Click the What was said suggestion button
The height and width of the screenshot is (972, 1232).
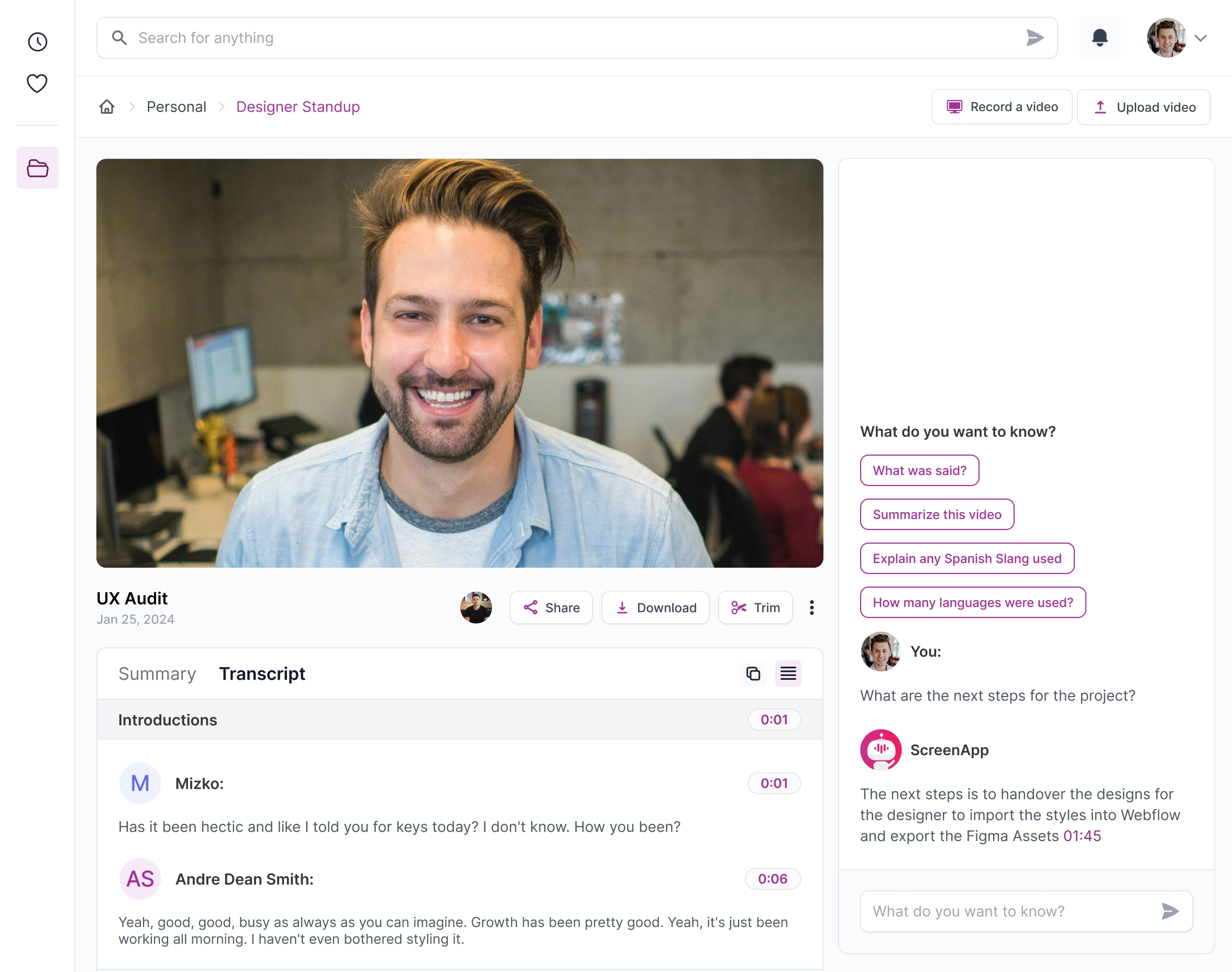[918, 470]
